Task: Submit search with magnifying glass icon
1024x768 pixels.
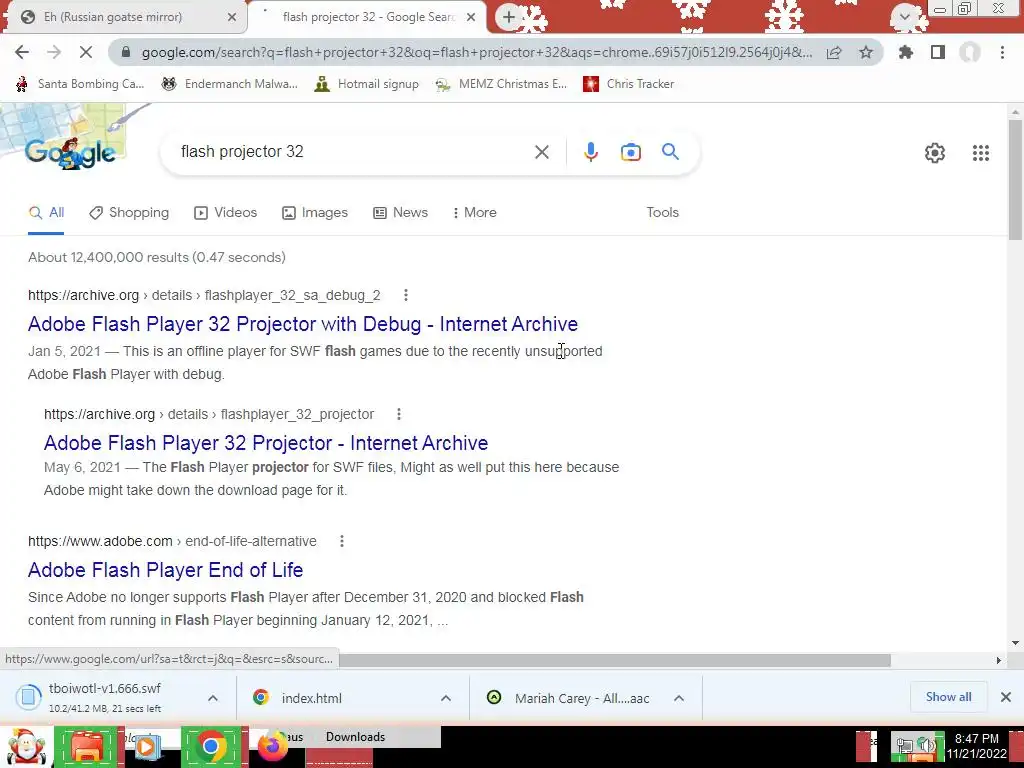Action: pos(671,152)
